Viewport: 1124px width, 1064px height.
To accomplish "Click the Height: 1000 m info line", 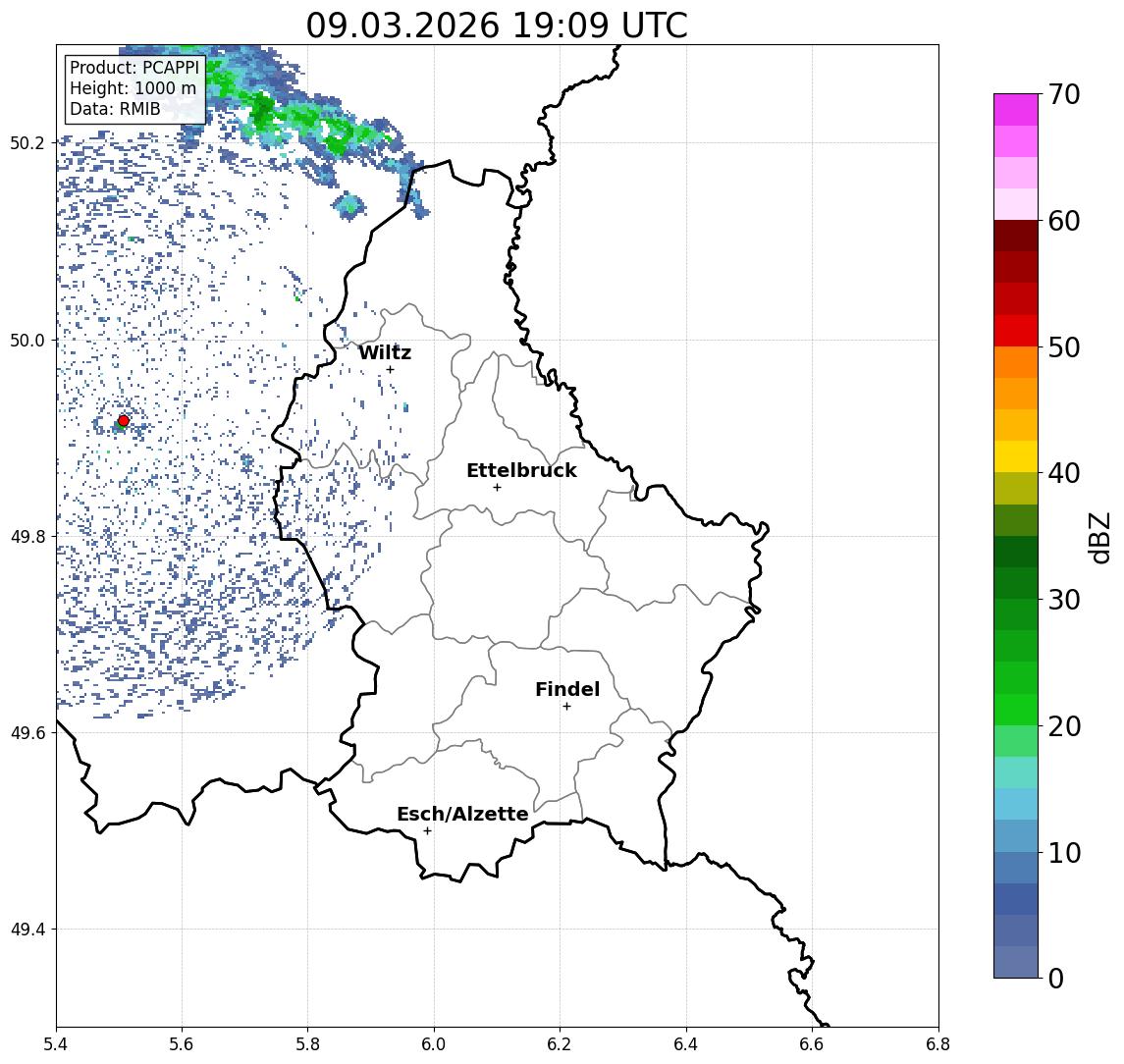I will point(133,88).
